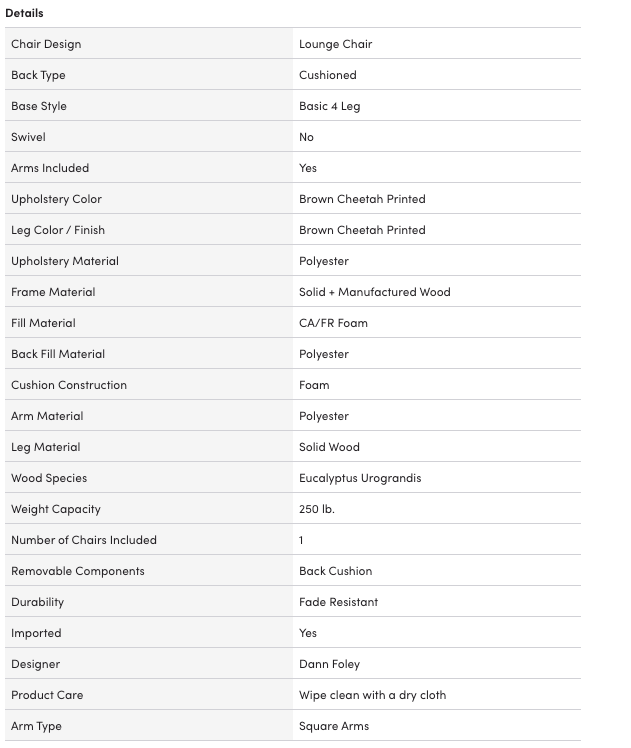Click the Leg Color / Finish label
Screen dimensions: 631x748
58,230
